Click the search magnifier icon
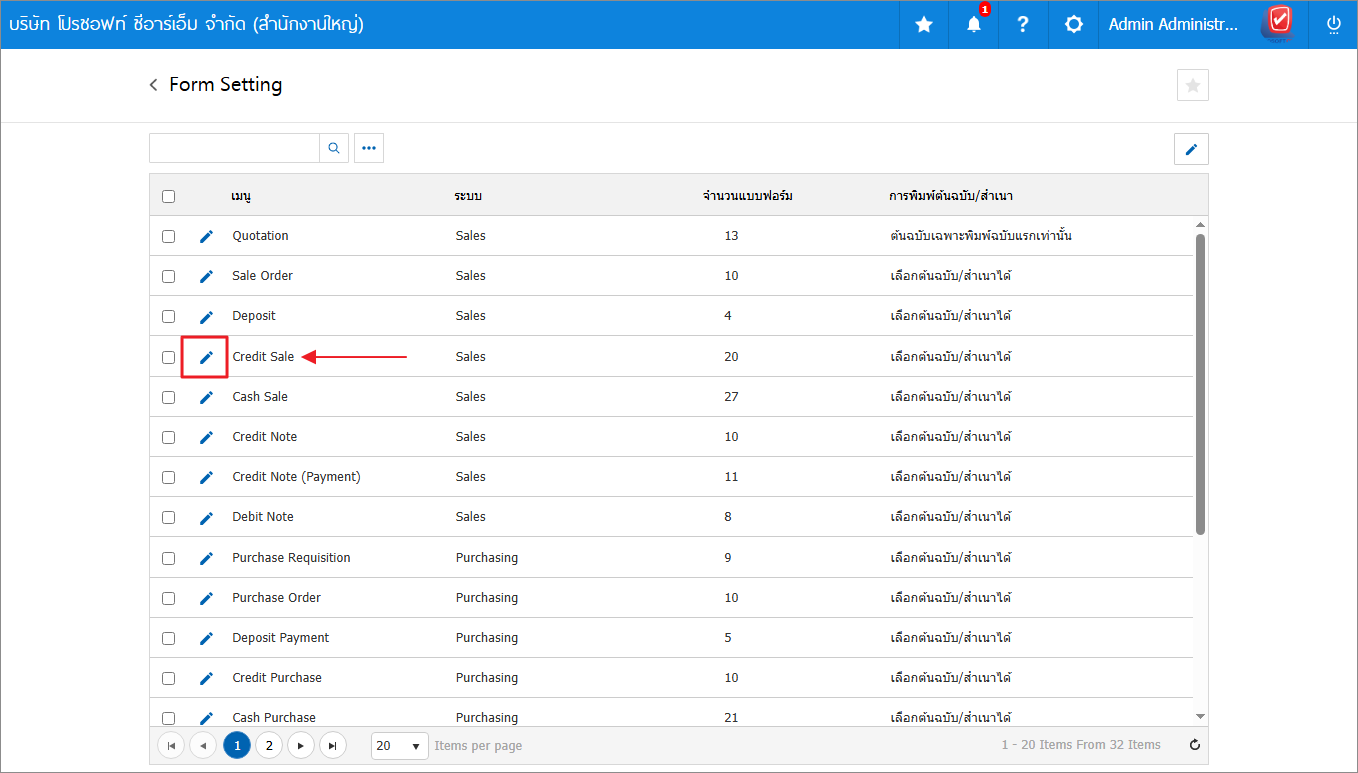The image size is (1358, 773). click(334, 148)
